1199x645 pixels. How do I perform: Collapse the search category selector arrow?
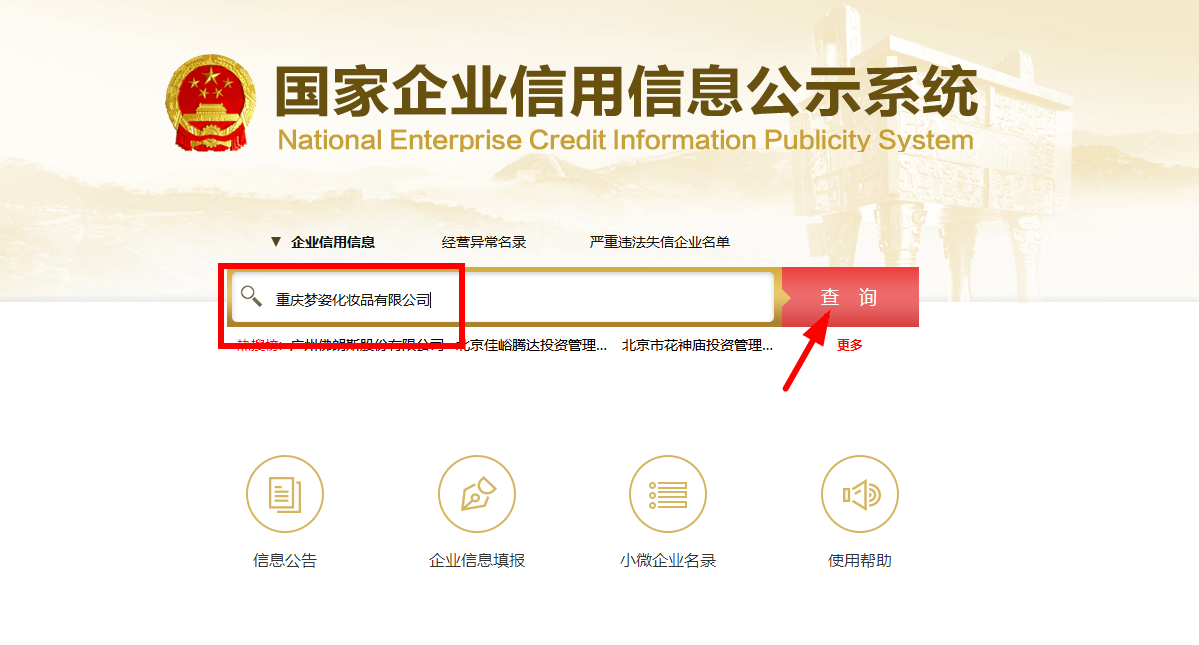pos(278,240)
